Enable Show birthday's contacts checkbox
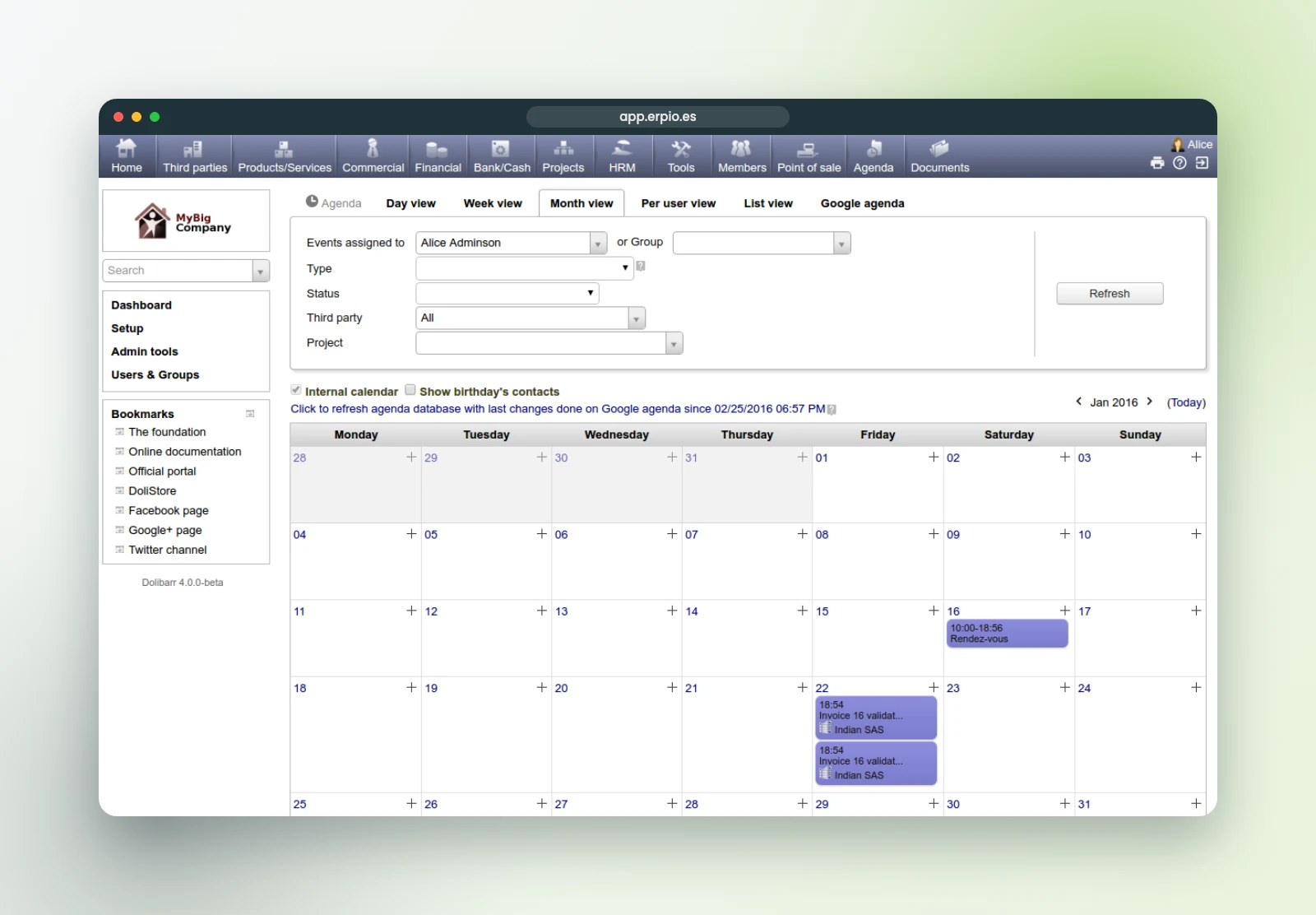 (410, 390)
